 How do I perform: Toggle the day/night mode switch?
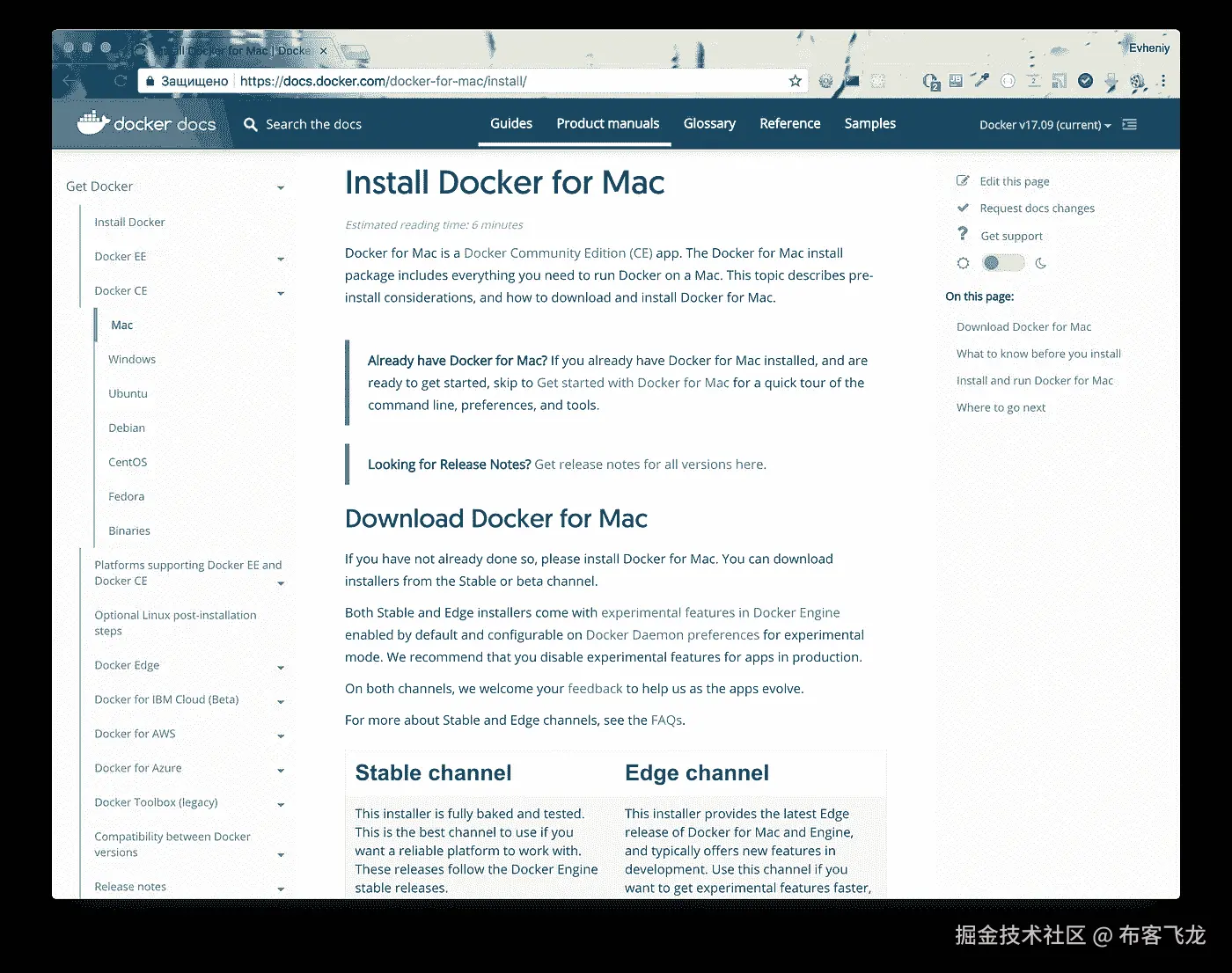(x=1002, y=263)
